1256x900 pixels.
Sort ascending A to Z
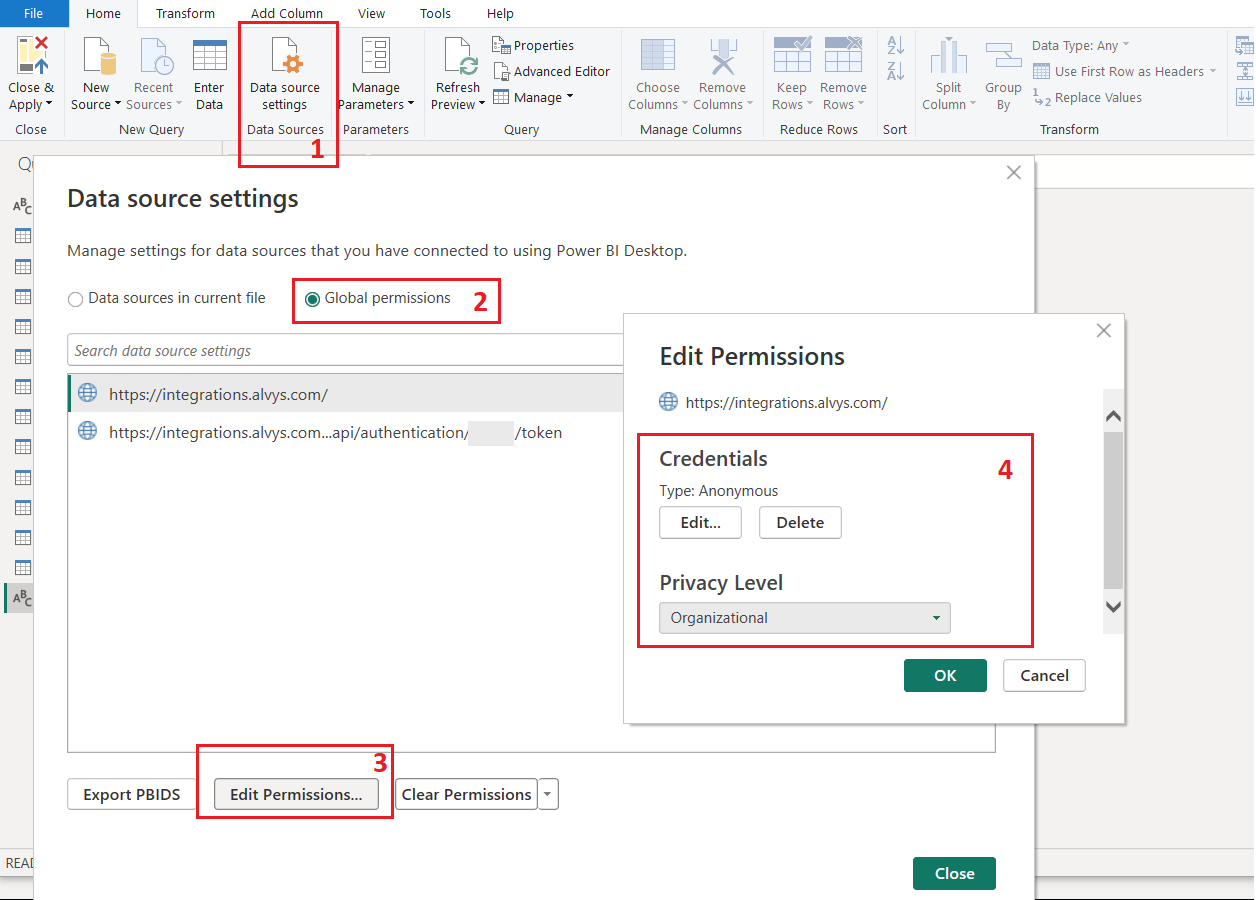(895, 45)
